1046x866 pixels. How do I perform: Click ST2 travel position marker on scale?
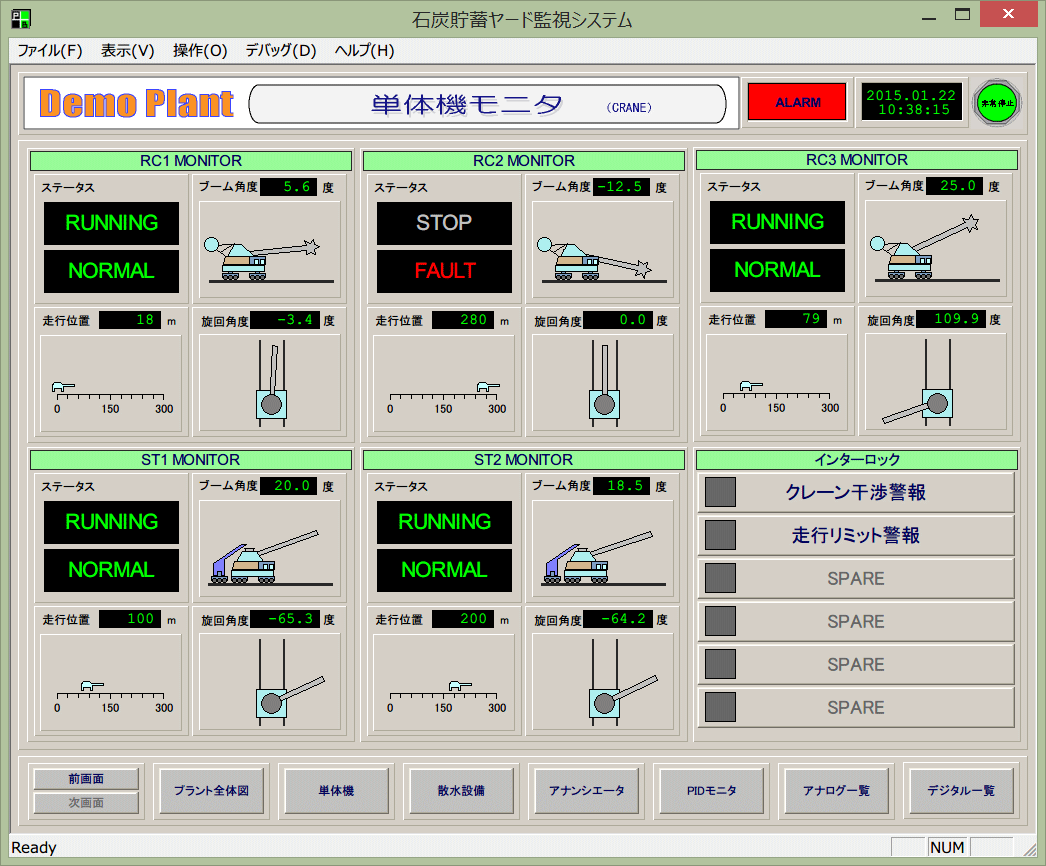(460, 686)
